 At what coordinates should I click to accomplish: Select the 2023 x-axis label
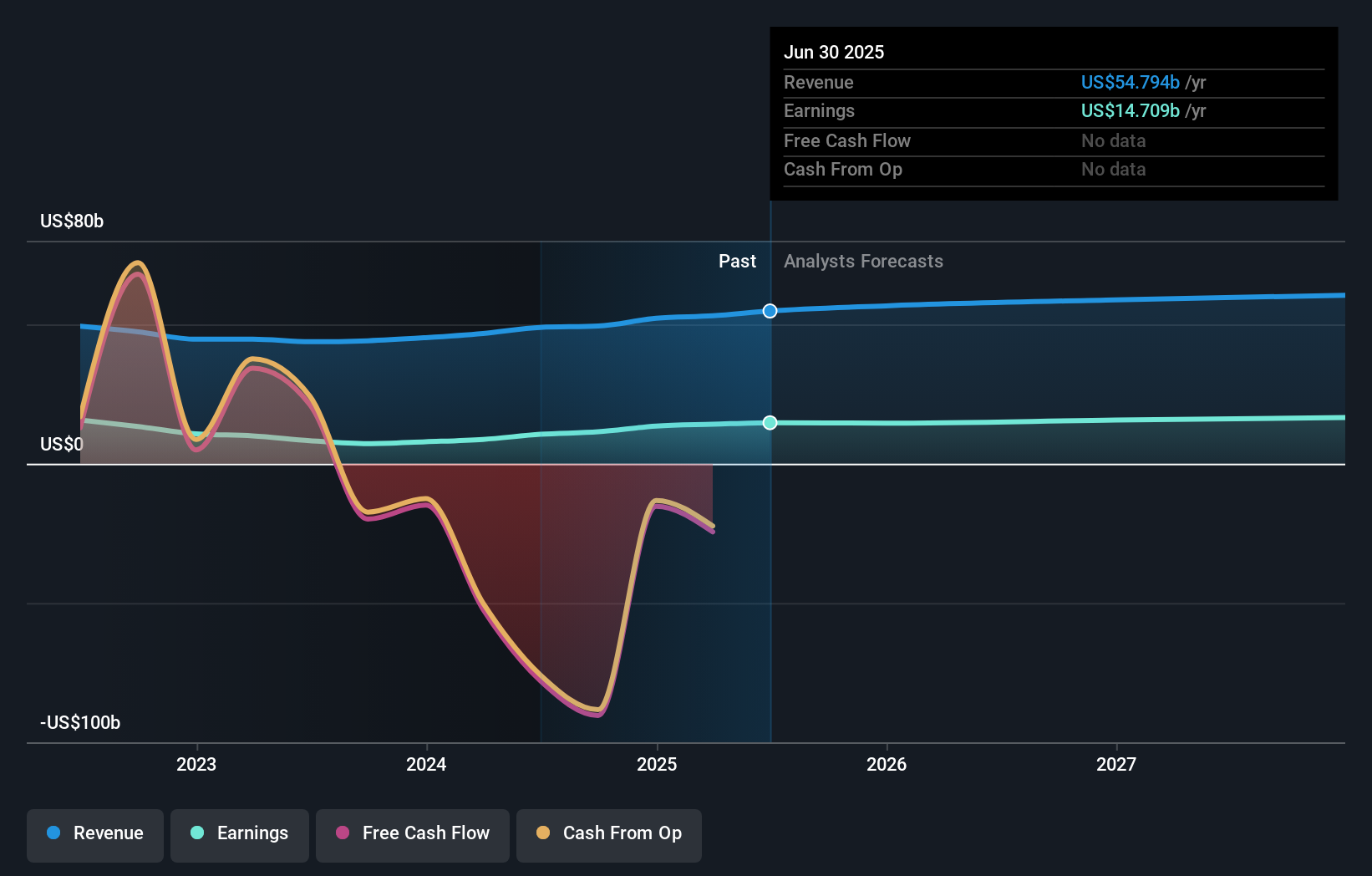click(x=196, y=764)
